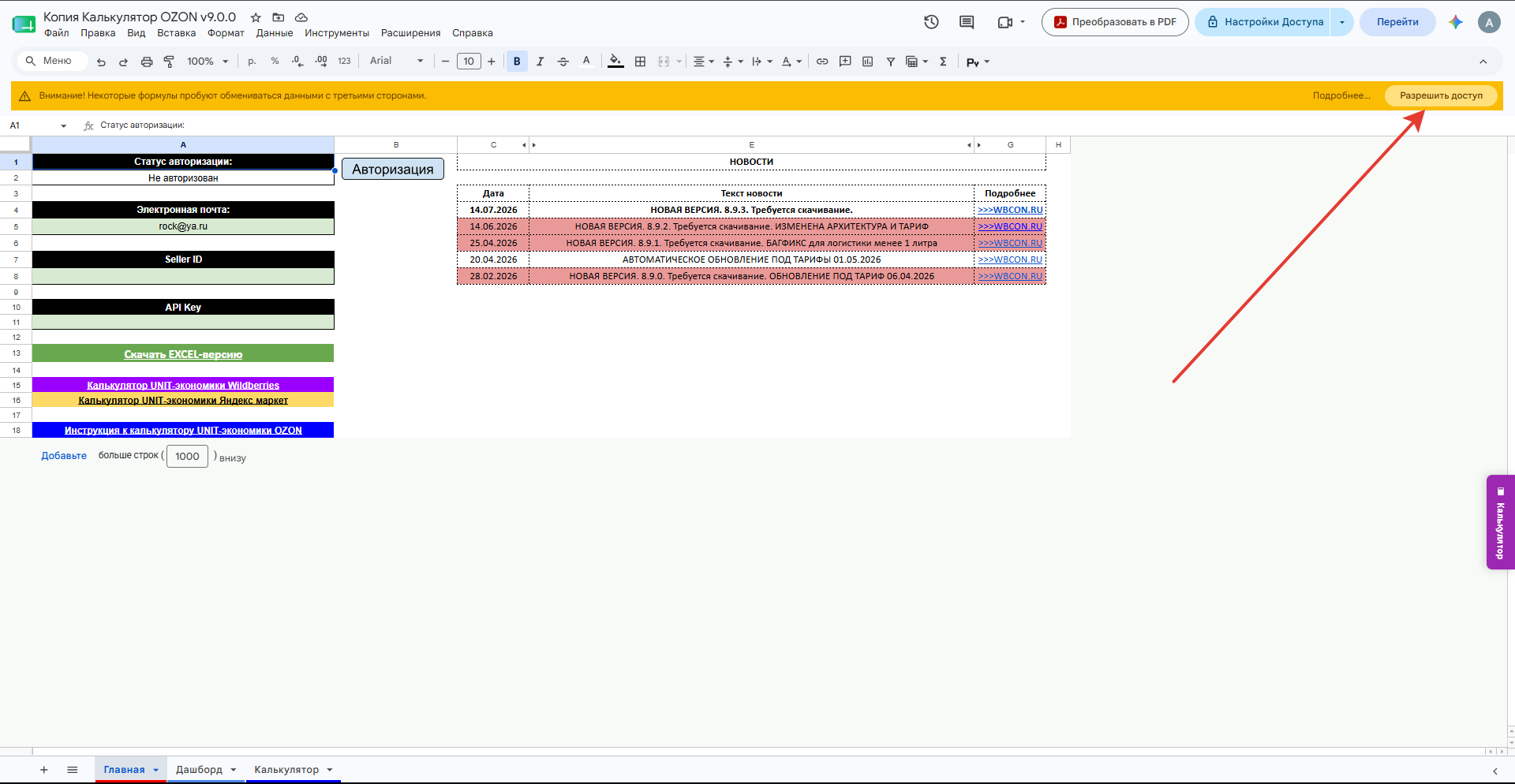Viewport: 1515px width, 784px height.
Task: Increase font size with the plus button
Action: (492, 62)
